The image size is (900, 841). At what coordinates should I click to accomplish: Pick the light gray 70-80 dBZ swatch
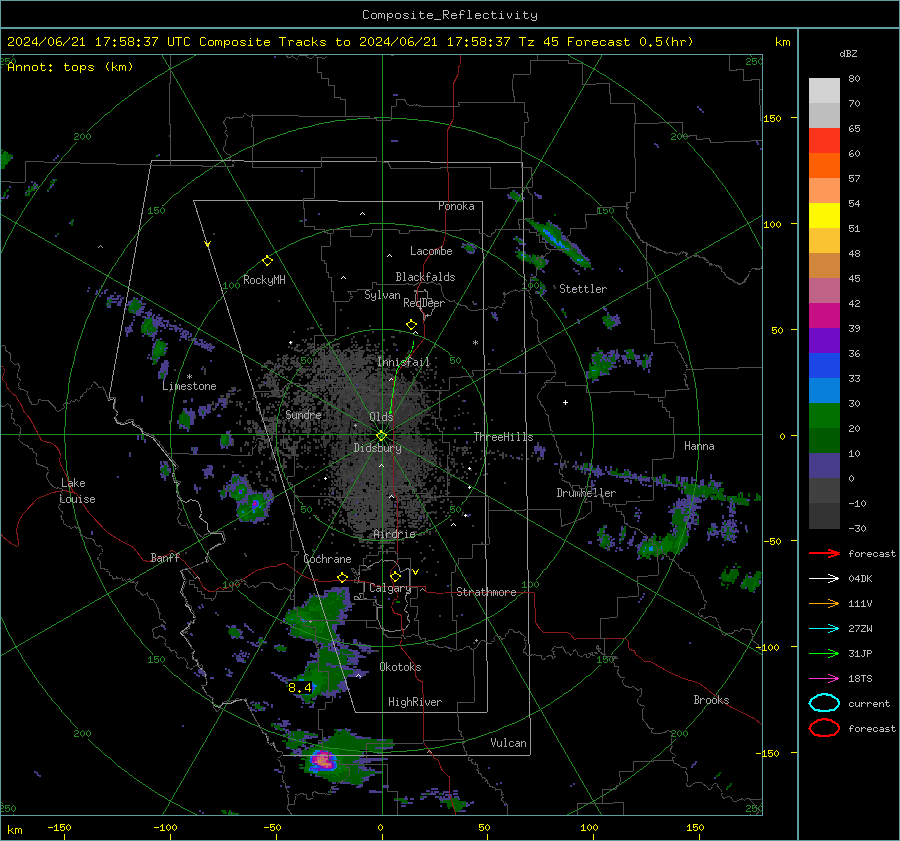coord(824,91)
